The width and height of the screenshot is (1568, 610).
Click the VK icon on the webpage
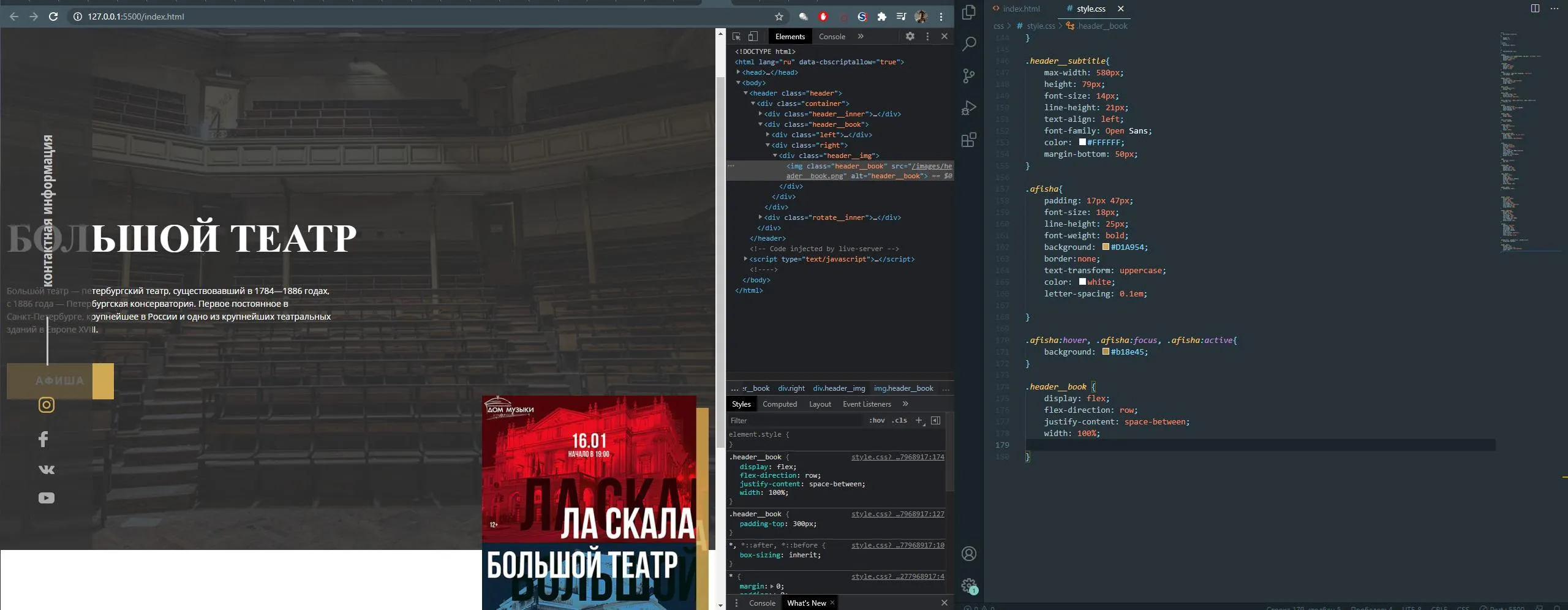click(x=47, y=469)
